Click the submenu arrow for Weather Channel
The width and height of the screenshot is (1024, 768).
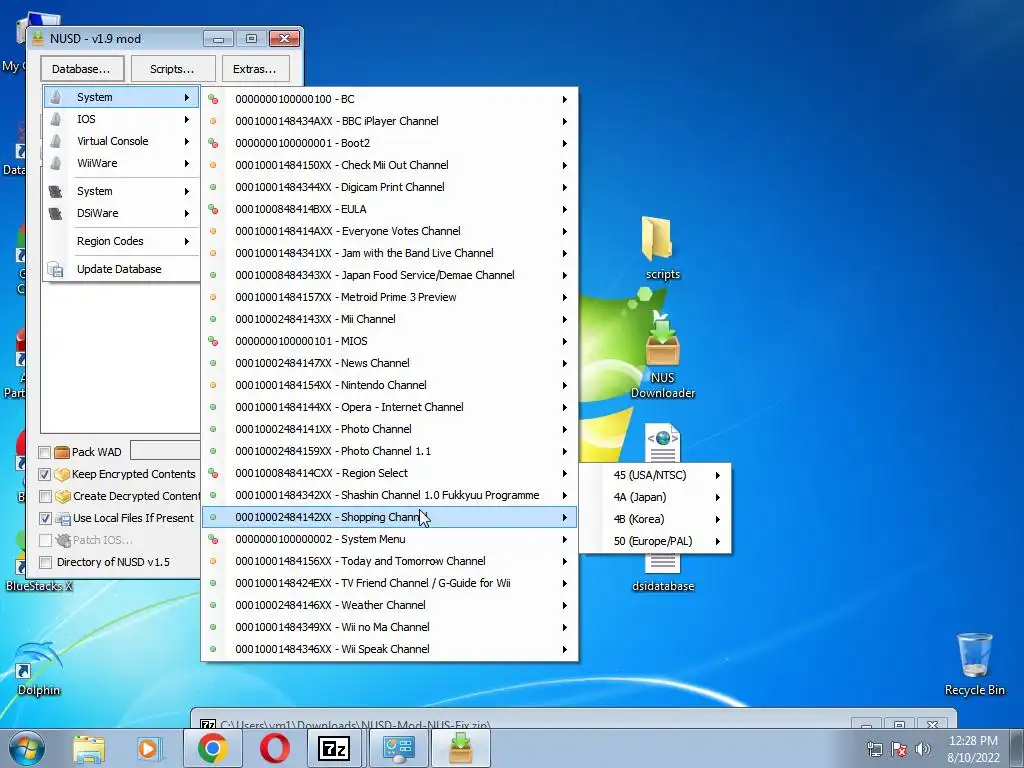click(x=564, y=605)
